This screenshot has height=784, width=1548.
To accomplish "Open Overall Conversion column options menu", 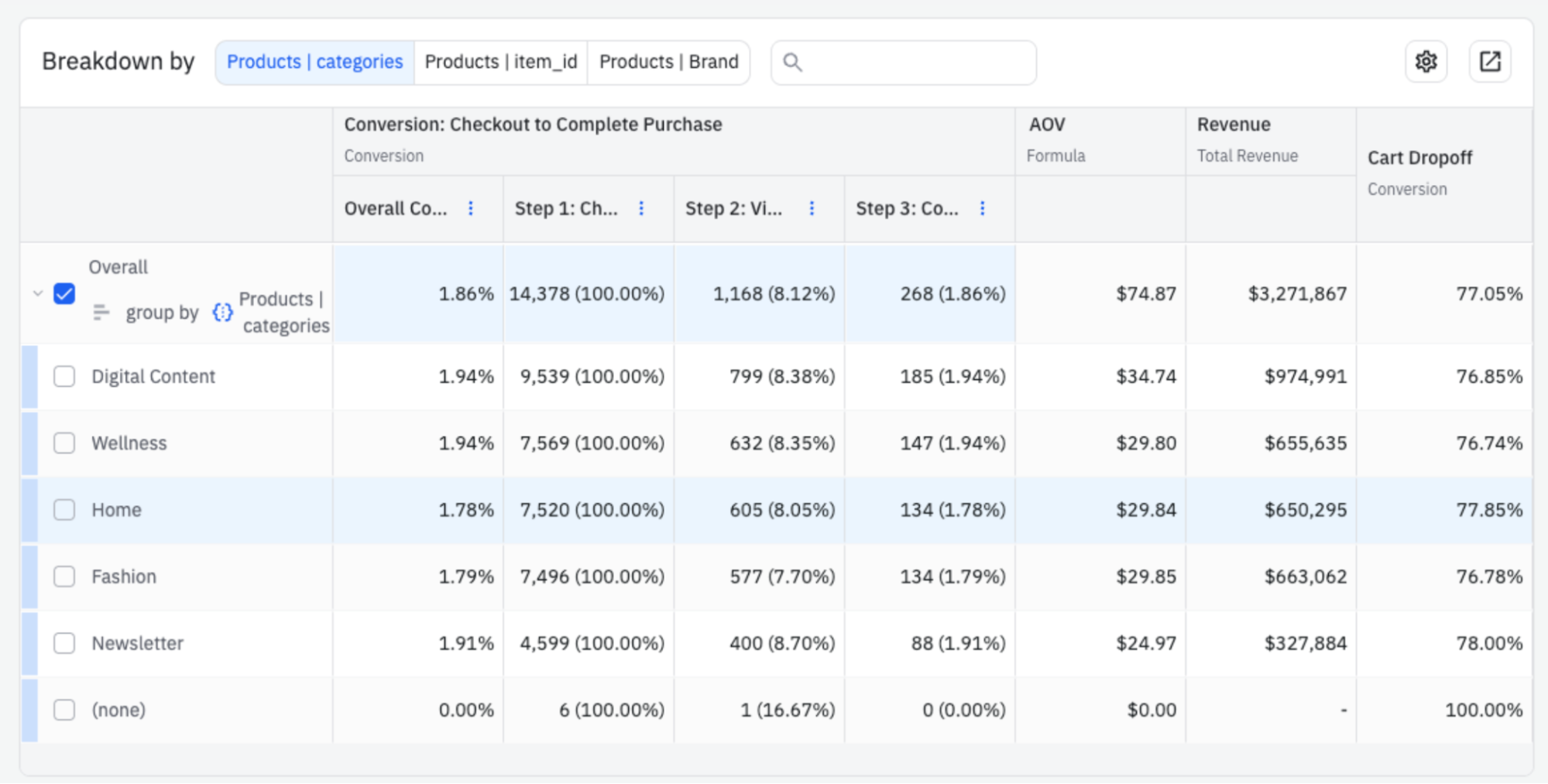I will (471, 208).
